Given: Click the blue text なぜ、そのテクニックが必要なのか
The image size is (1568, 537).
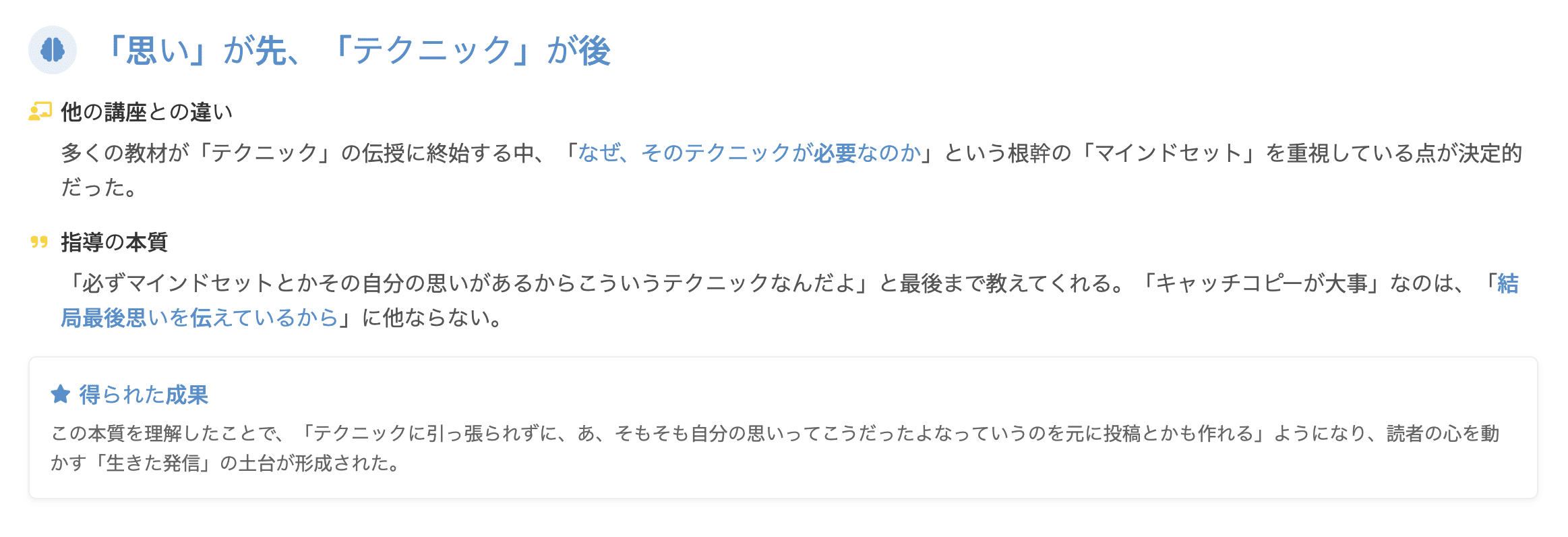Looking at the screenshot, I should point(749,153).
